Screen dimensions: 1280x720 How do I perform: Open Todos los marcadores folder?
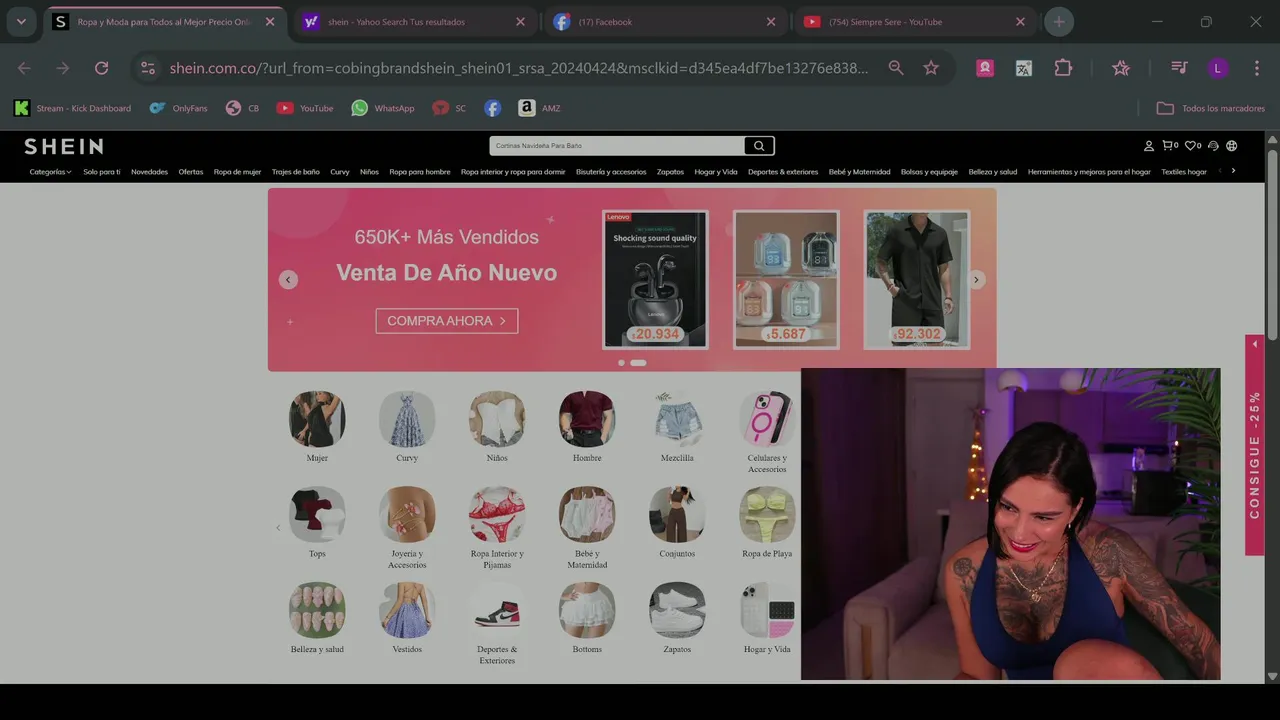1211,108
